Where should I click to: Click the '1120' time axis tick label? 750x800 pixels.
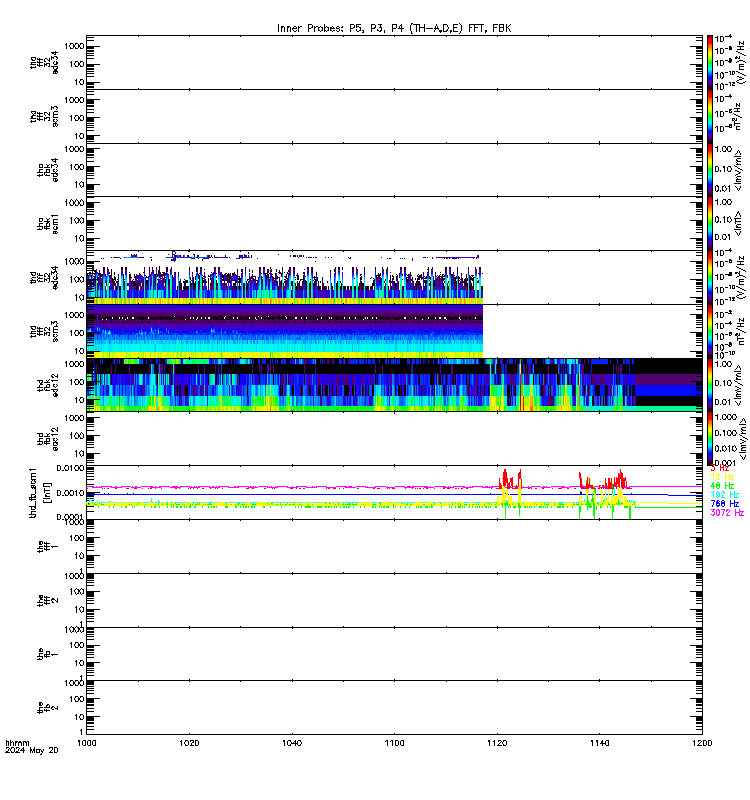point(497,743)
